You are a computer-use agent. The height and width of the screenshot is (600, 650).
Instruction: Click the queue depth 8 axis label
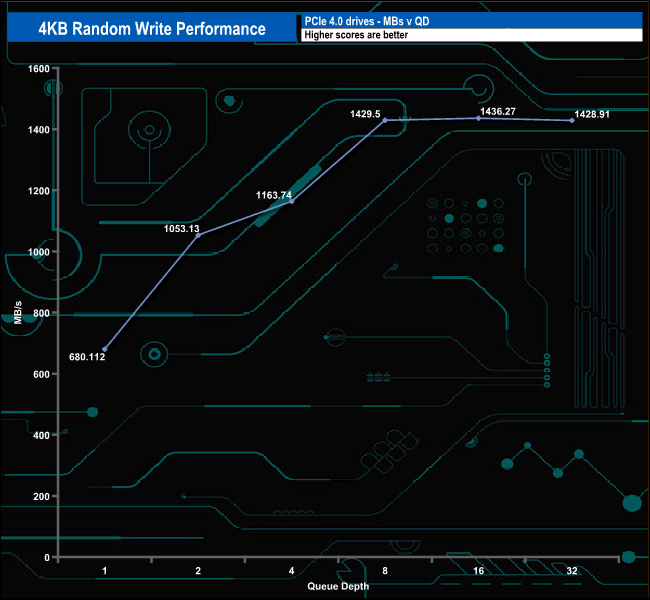coord(385,571)
